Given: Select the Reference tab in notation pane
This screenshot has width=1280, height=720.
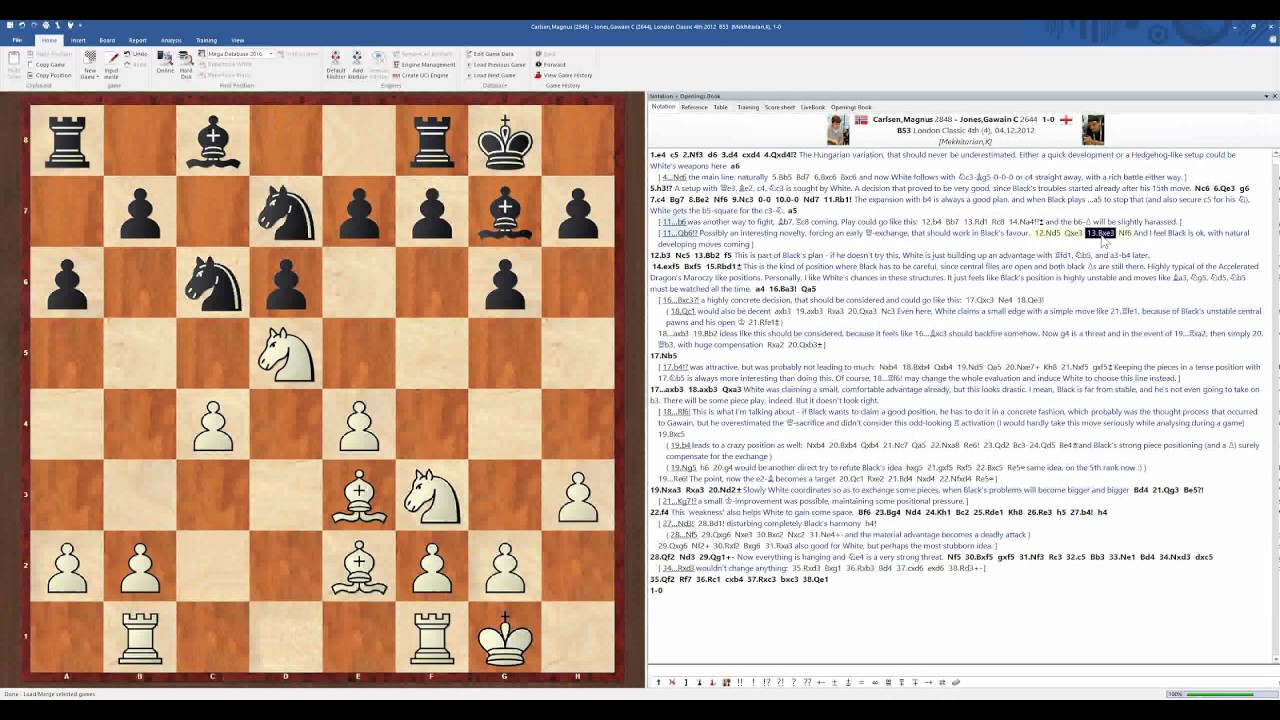Looking at the screenshot, I should pos(694,107).
